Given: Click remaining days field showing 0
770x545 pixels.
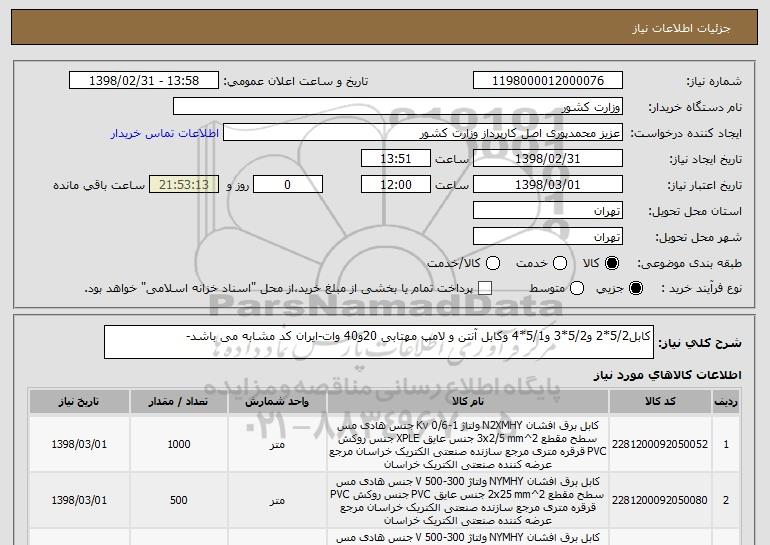Looking at the screenshot, I should click(288, 185).
